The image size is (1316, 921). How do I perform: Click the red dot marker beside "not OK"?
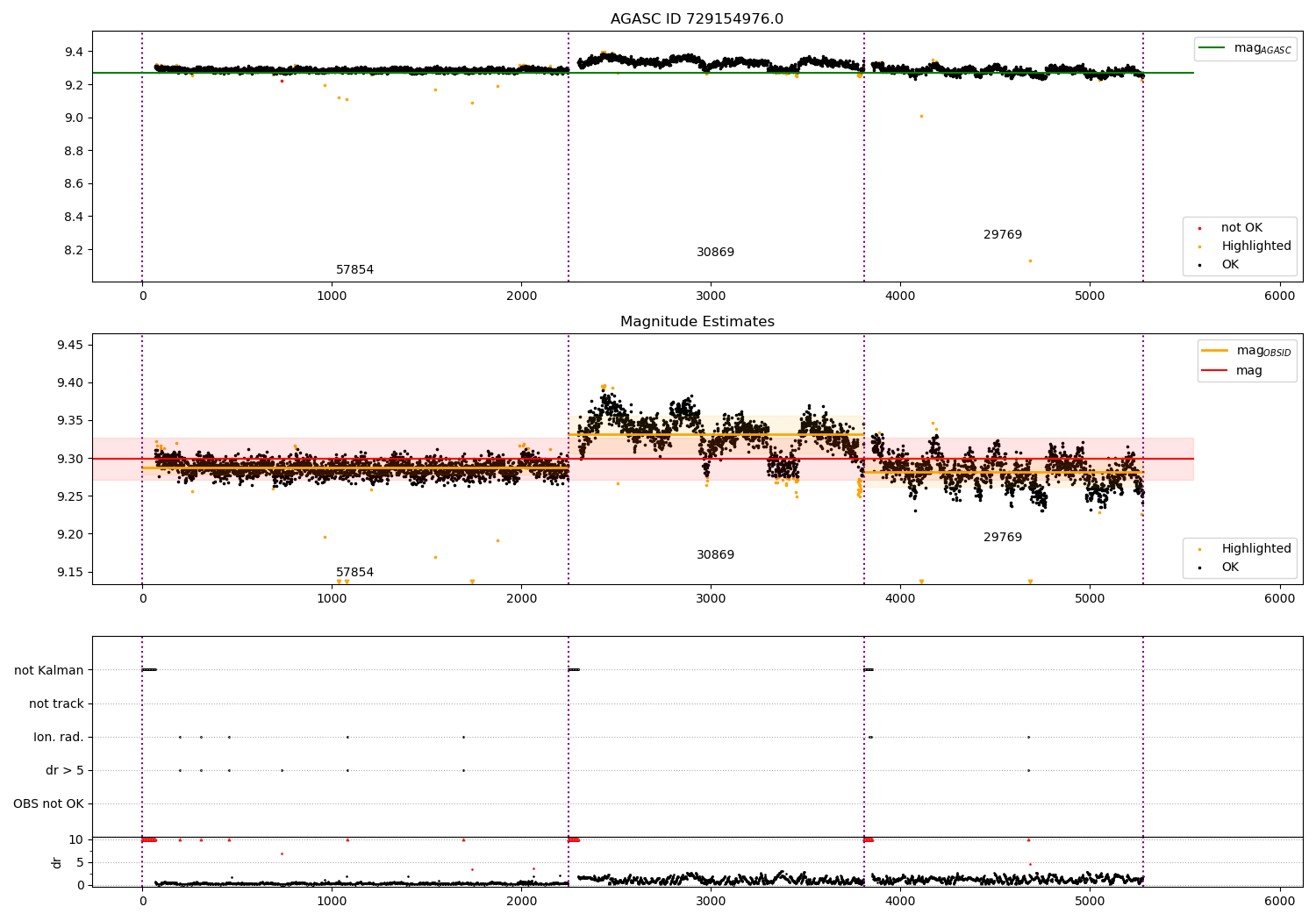tap(1199, 228)
